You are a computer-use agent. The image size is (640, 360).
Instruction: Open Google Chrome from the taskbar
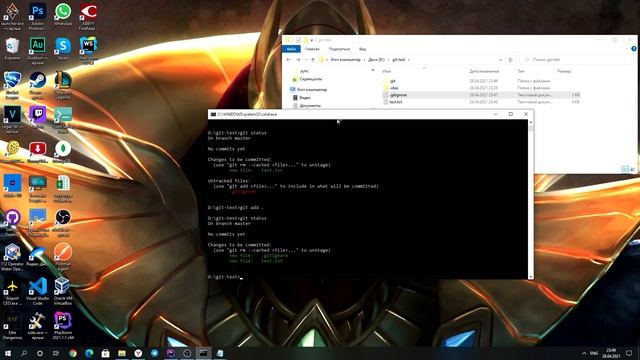point(73,353)
